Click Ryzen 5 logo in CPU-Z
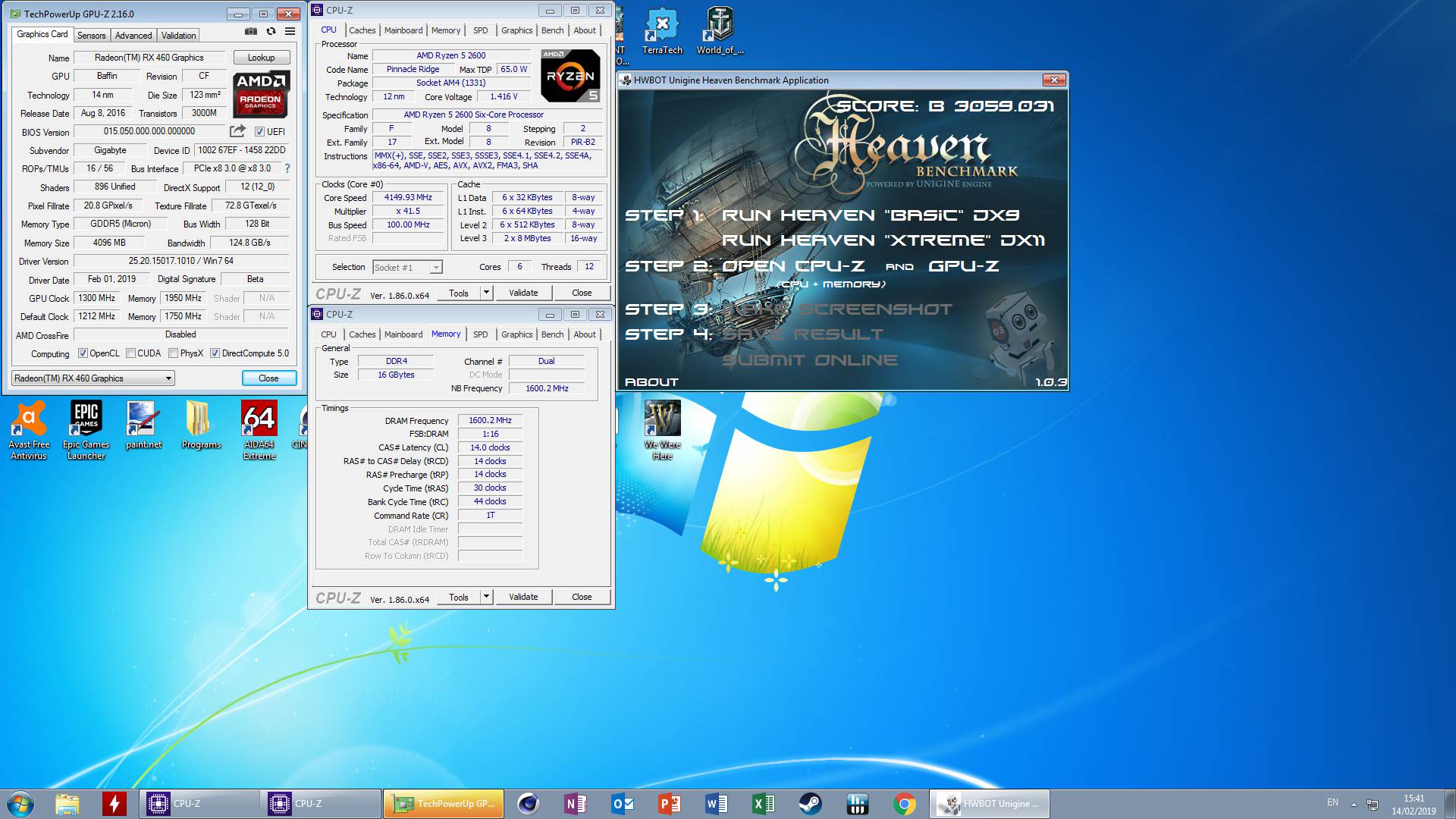Viewport: 1456px width, 819px height. point(570,75)
